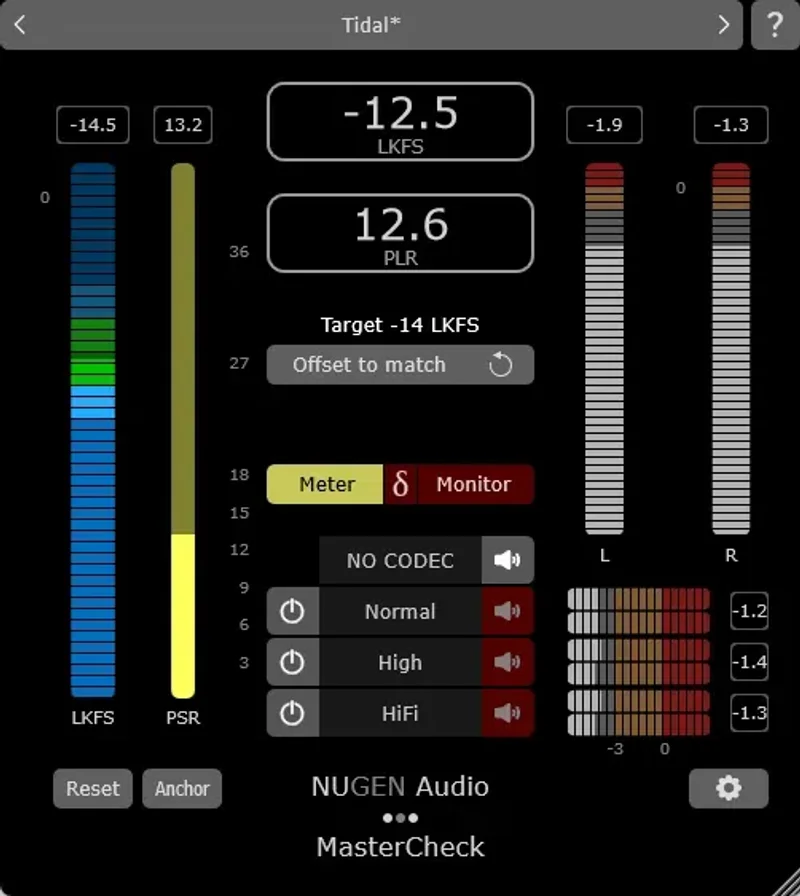The height and width of the screenshot is (896, 800).
Task: Click the High codec horizontal peak meter
Action: 639,662
